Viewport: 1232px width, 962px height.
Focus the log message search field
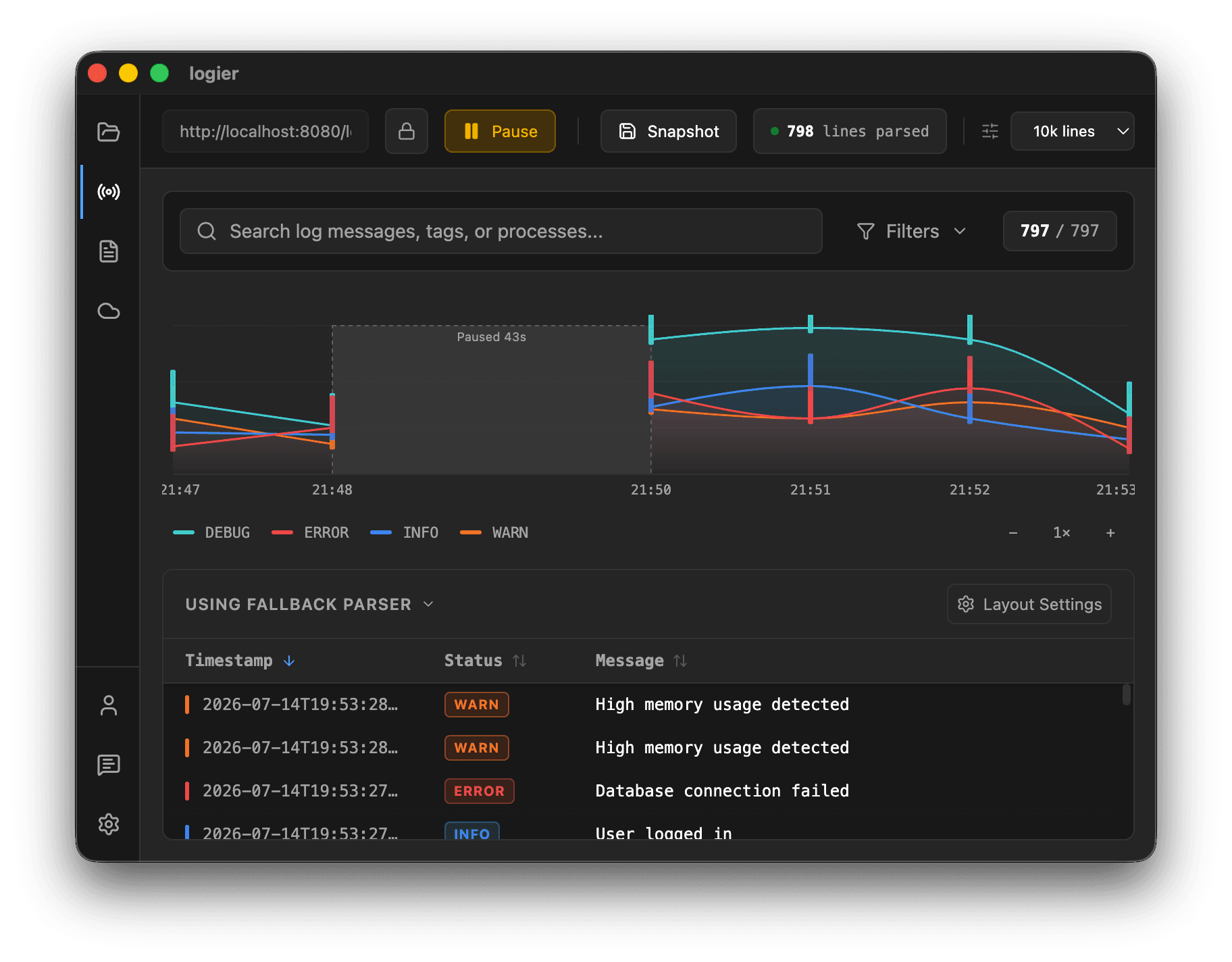pyautogui.click(x=501, y=231)
